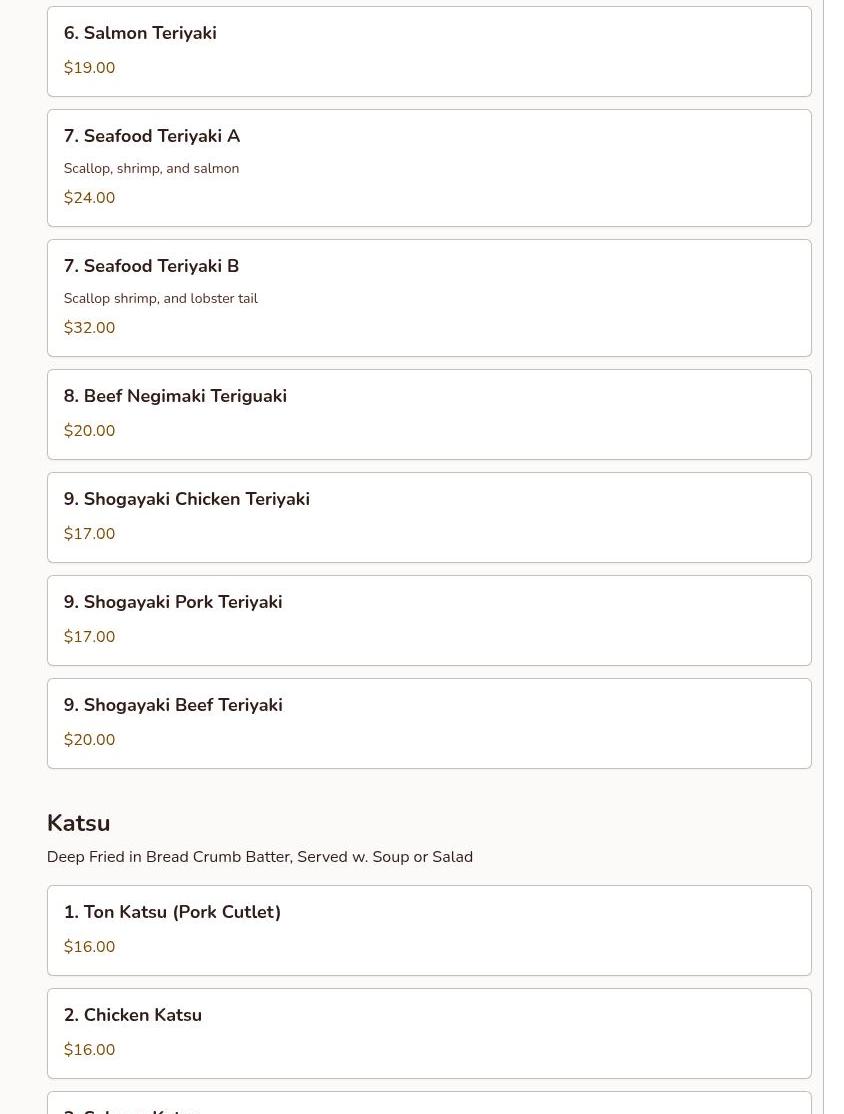Click the lobster tail description text
Viewport: 844px width, 1114px height.
click(160, 299)
